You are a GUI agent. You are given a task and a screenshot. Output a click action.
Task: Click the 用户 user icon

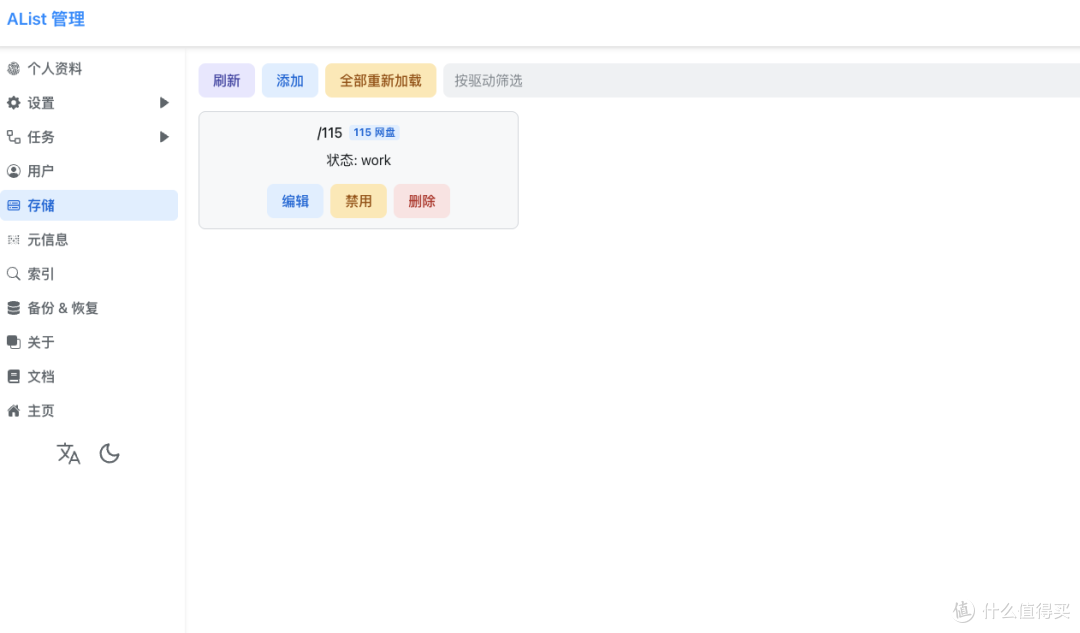(13, 171)
